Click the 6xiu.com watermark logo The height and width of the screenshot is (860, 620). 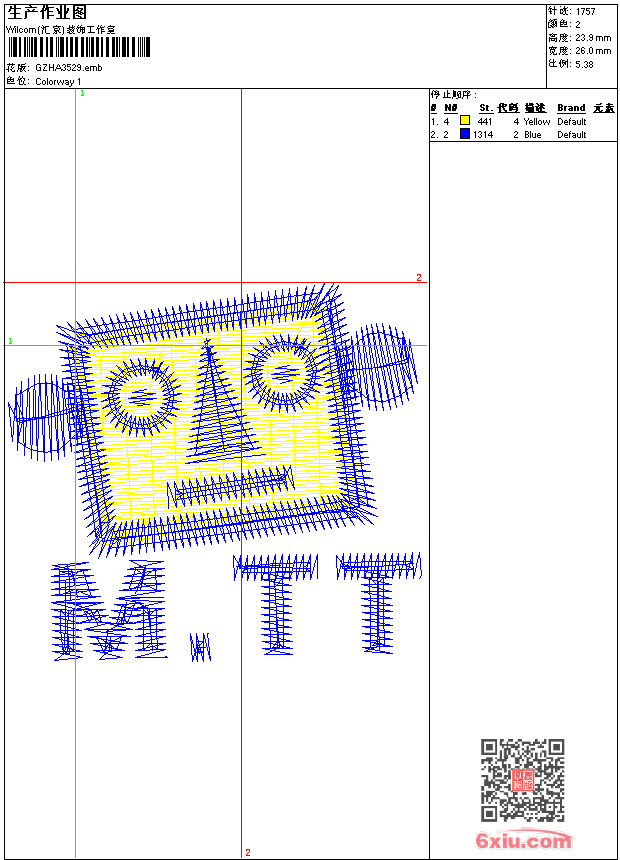pos(523,841)
